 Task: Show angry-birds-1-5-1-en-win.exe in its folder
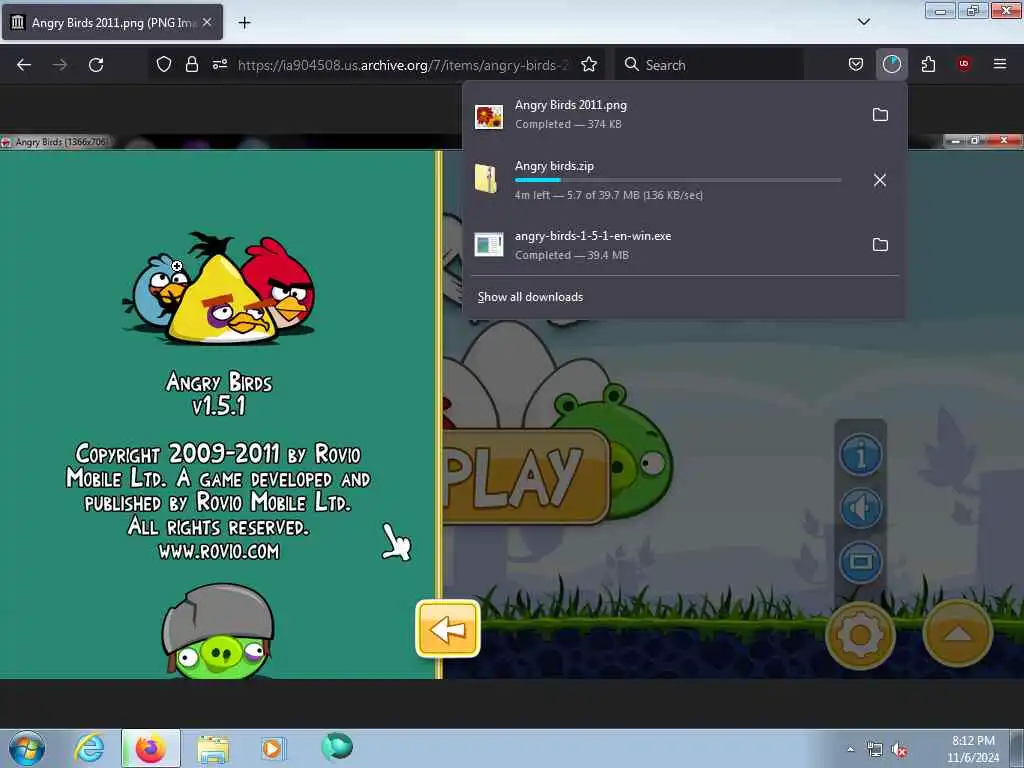(x=880, y=245)
